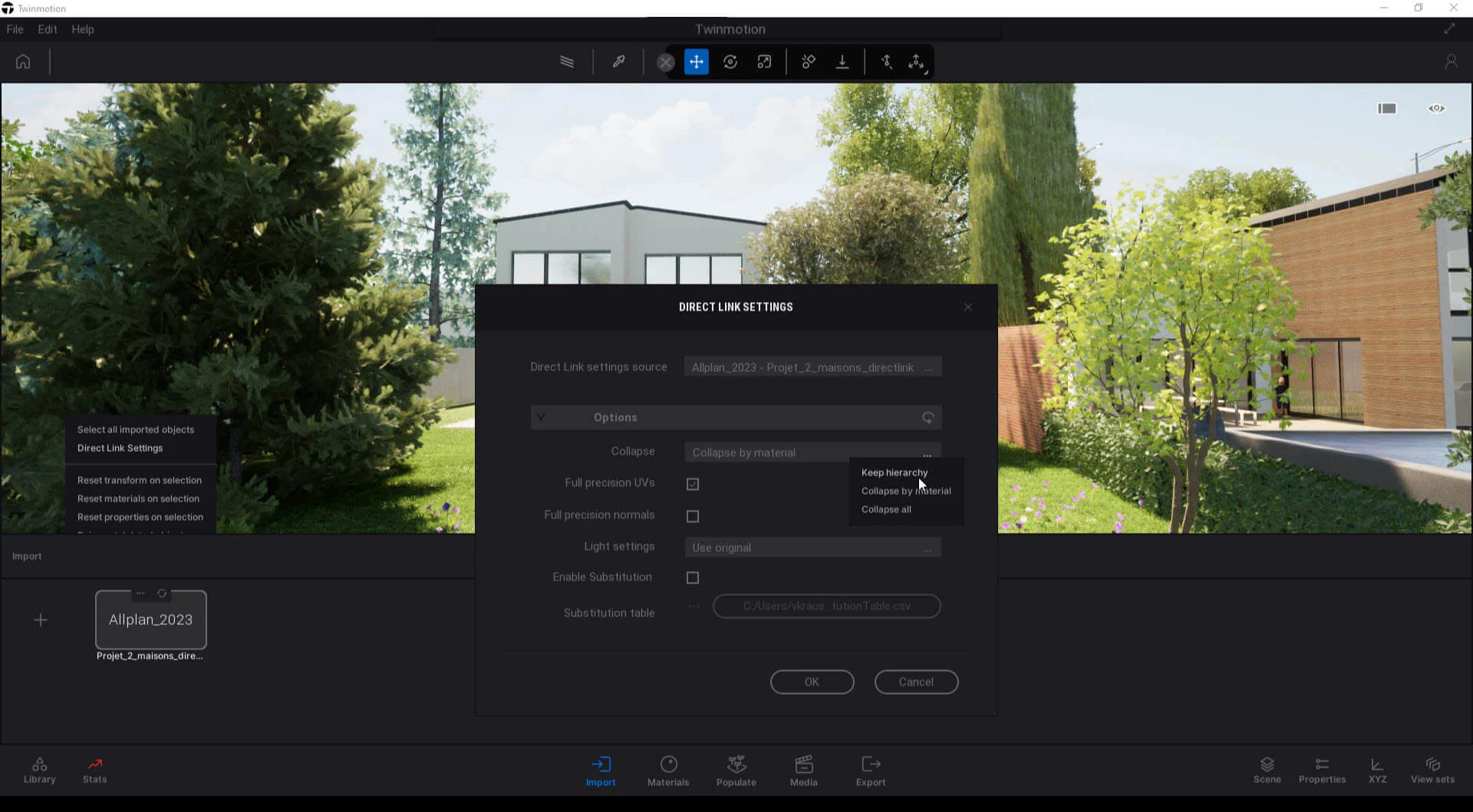1473x812 pixels.
Task: Choose Collapse all option
Action: point(886,509)
